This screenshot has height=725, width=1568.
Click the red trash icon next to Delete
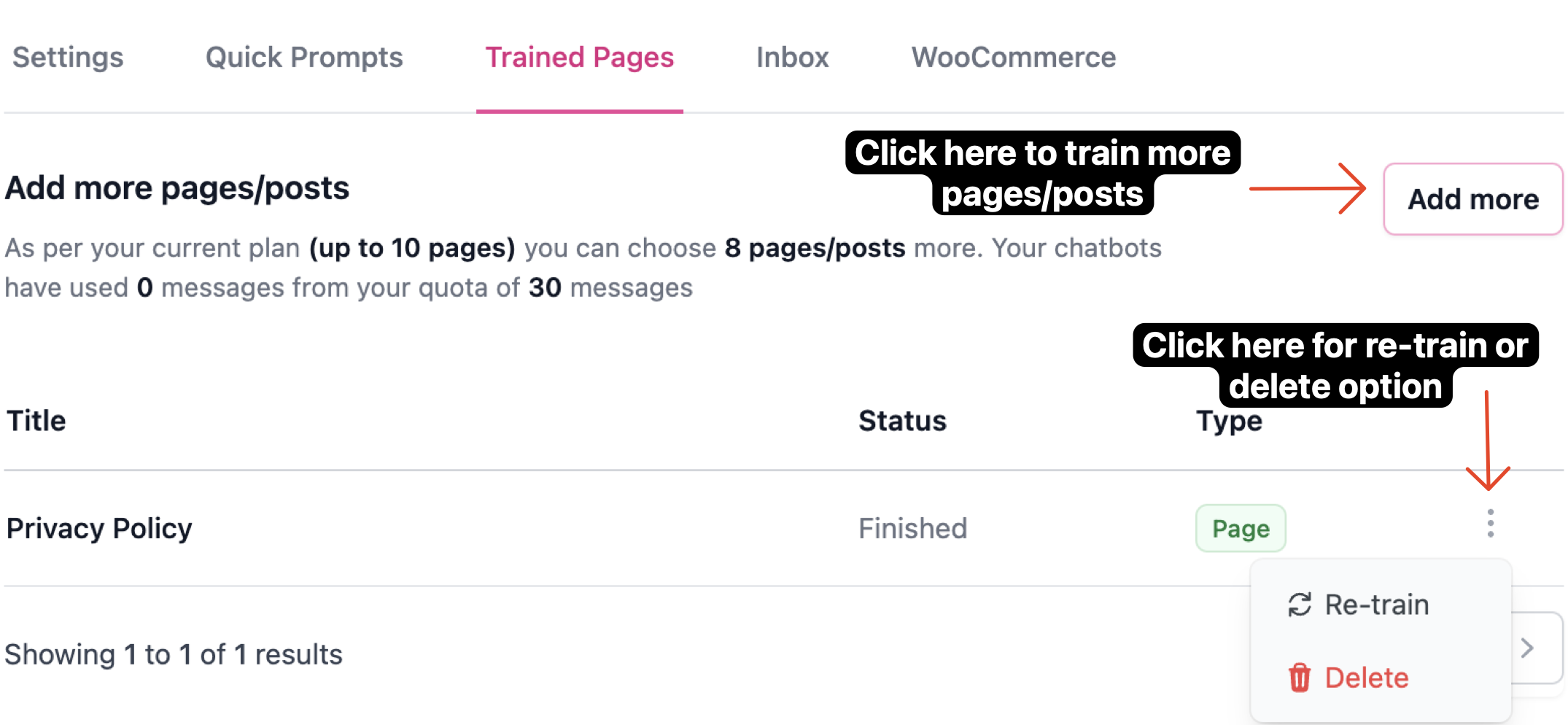pos(1300,677)
